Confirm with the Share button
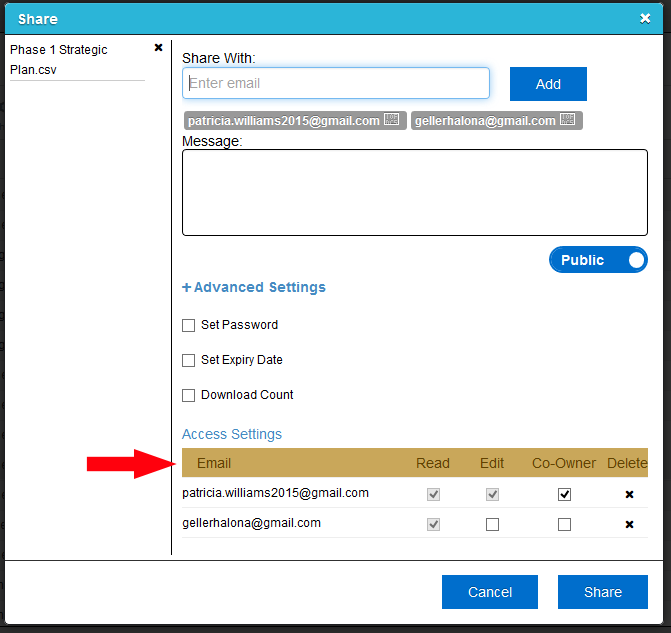The width and height of the screenshot is (671, 633). point(602,592)
